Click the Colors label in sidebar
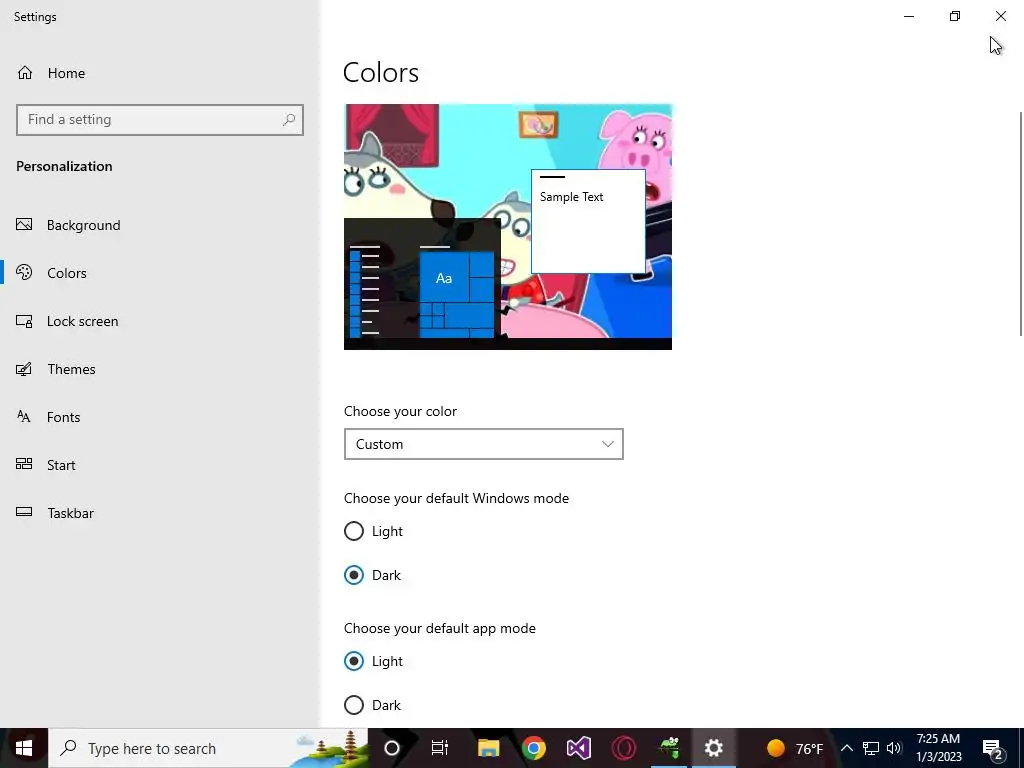 point(67,273)
